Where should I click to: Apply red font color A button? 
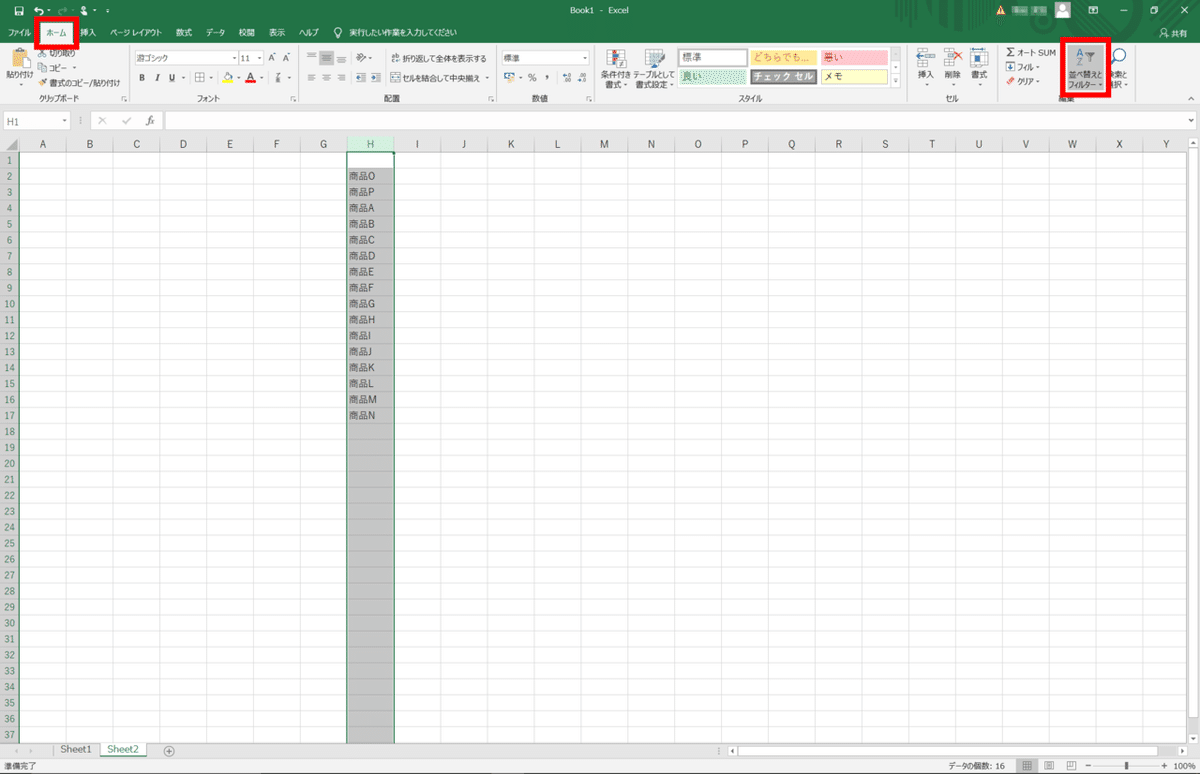pos(250,77)
